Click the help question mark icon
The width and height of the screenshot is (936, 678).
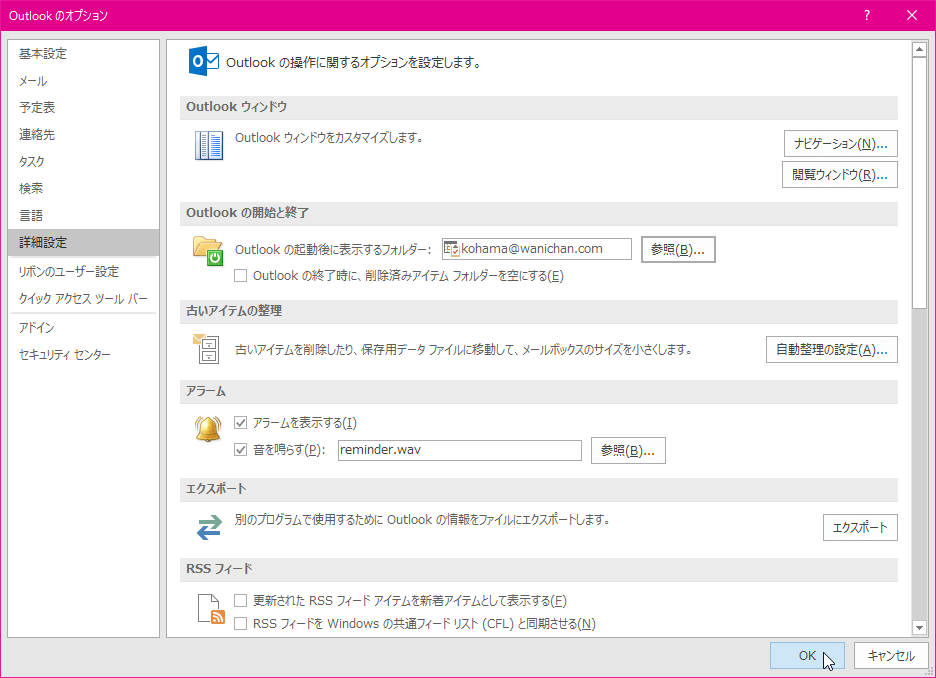coord(867,16)
